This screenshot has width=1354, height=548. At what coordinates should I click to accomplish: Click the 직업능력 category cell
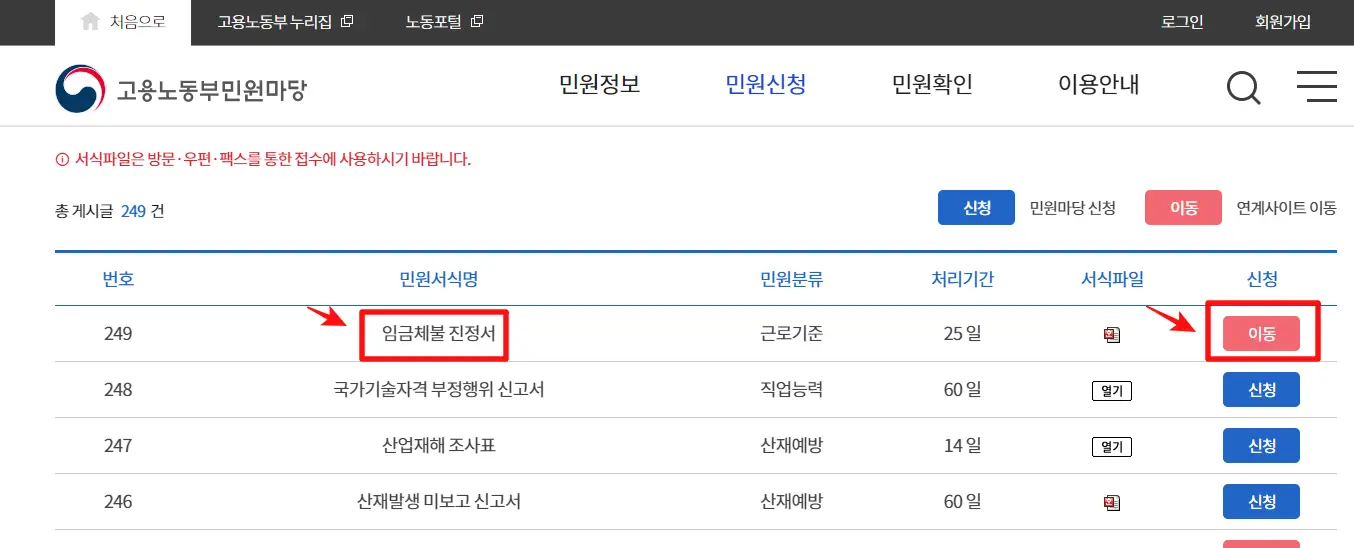click(x=791, y=389)
